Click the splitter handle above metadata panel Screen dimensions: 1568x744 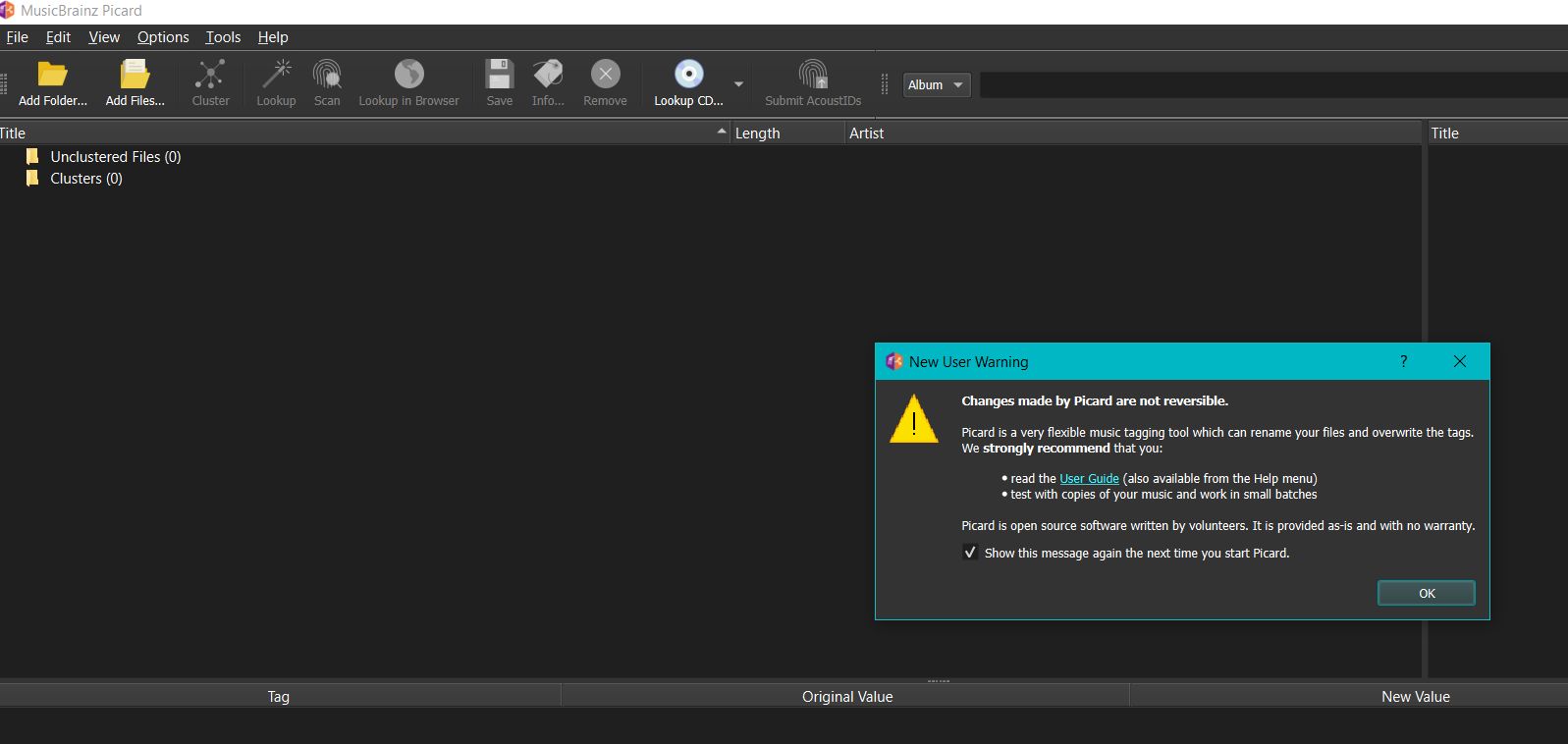939,680
